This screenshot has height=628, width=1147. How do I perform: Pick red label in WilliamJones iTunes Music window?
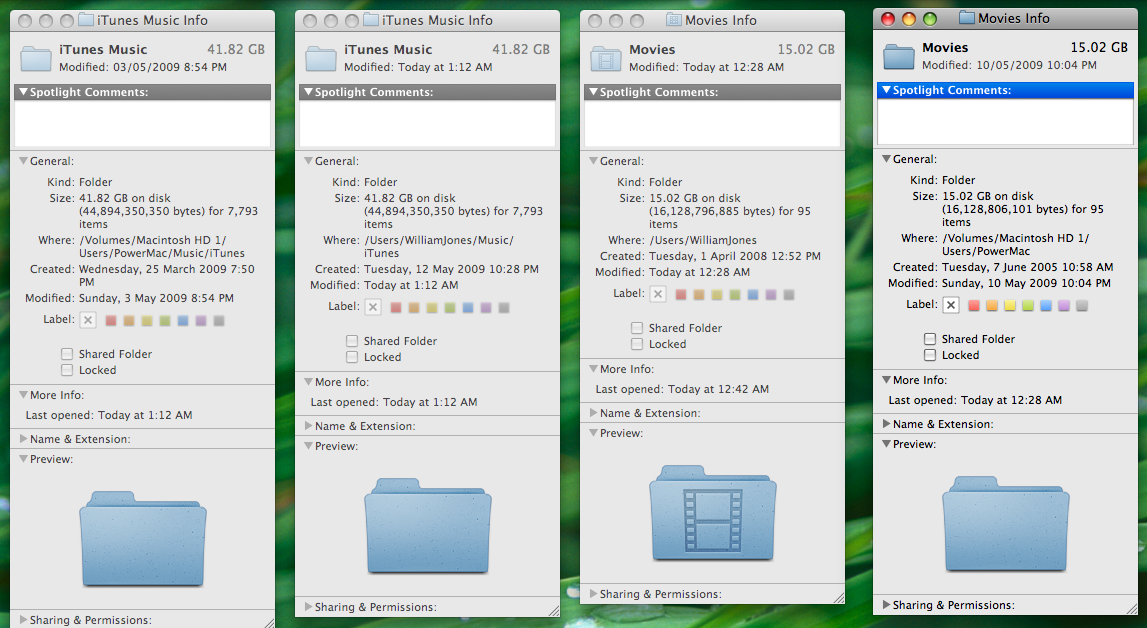[396, 308]
